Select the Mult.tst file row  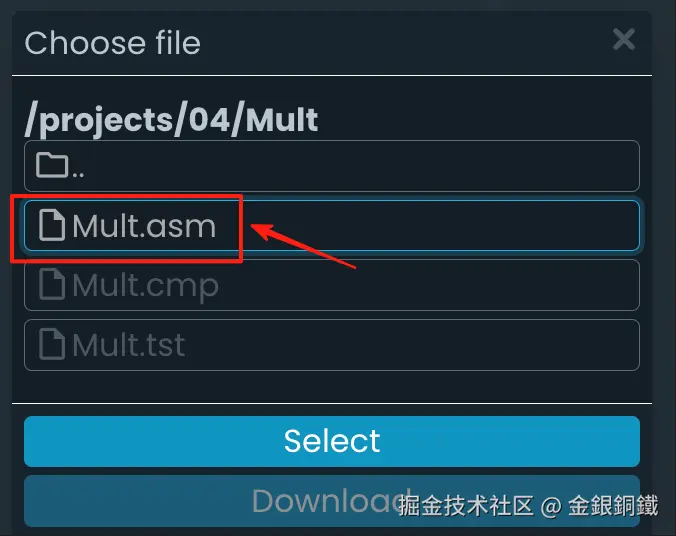(x=332, y=345)
